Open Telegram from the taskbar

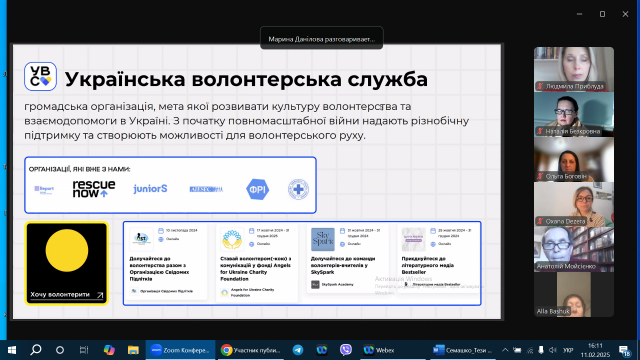(x=298, y=350)
